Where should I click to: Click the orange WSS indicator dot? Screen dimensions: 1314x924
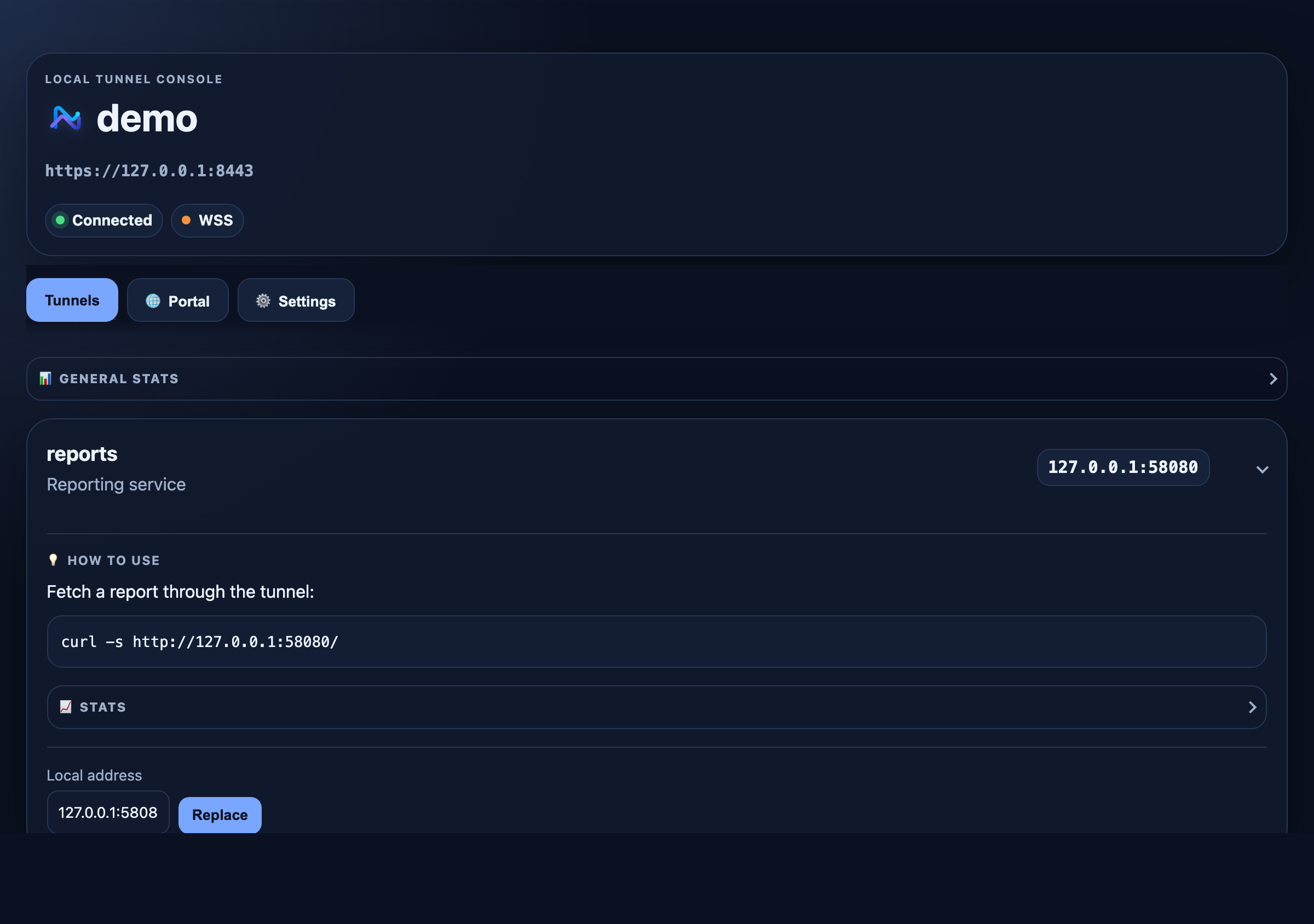coord(186,220)
